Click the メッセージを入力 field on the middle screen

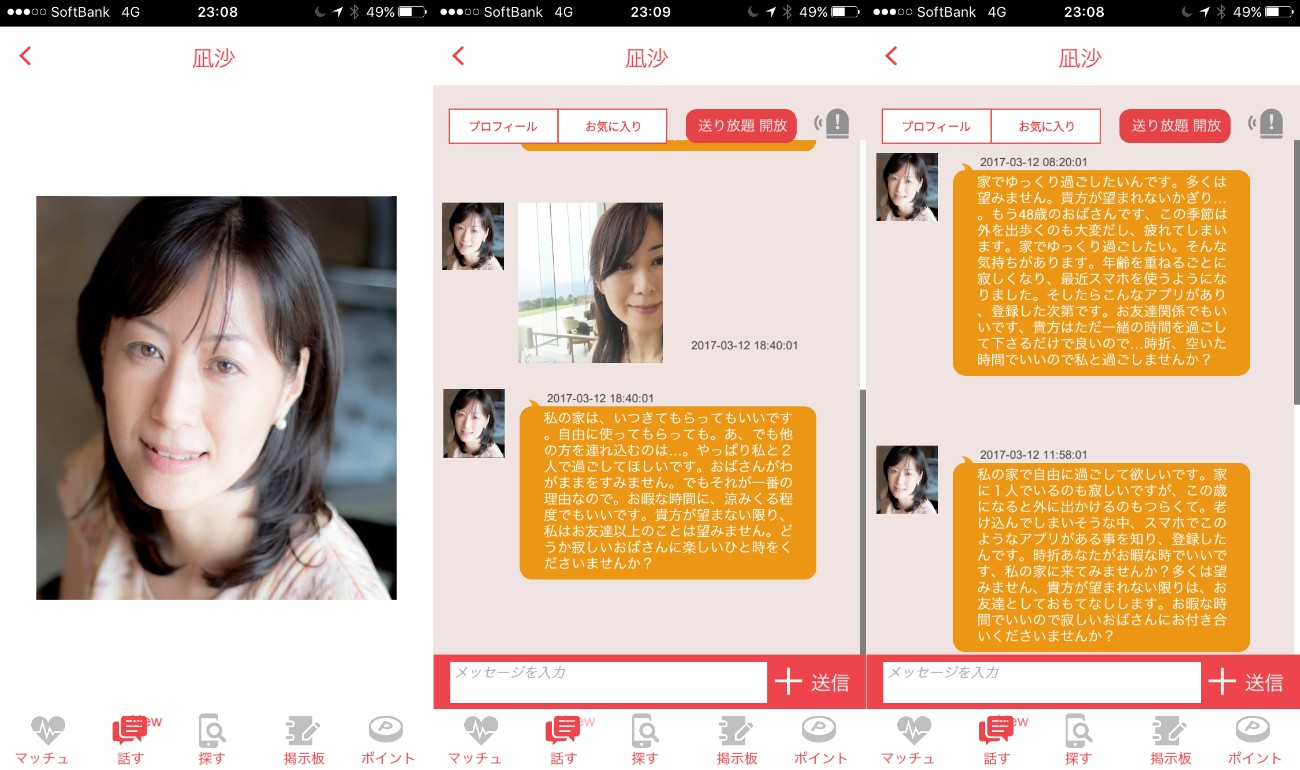[608, 682]
